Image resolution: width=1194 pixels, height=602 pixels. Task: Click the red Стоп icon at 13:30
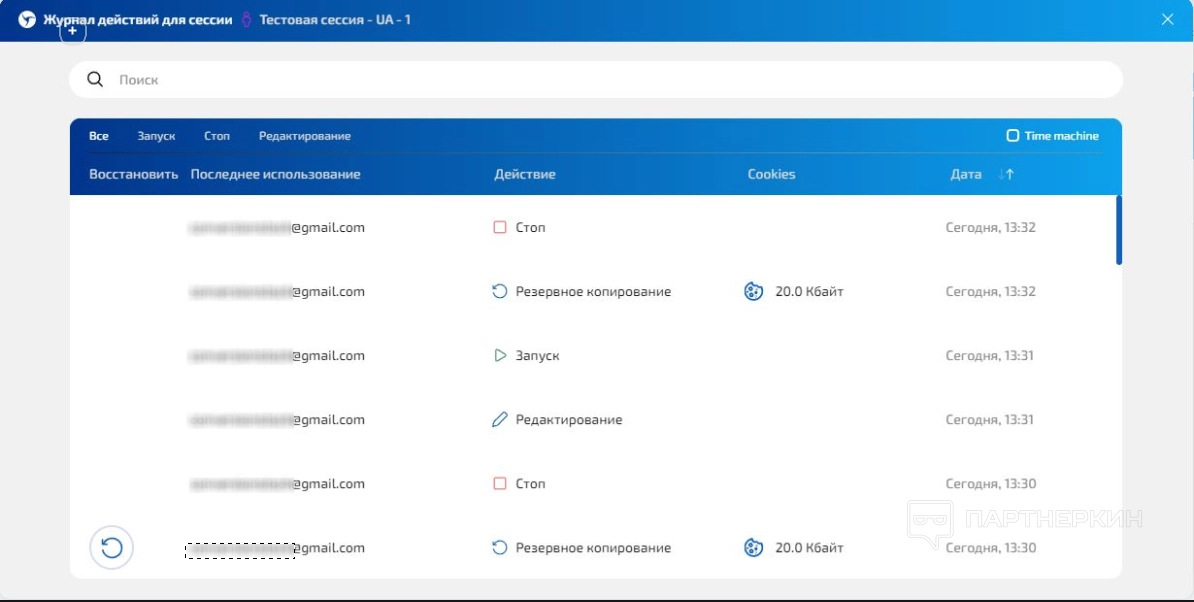coord(500,483)
